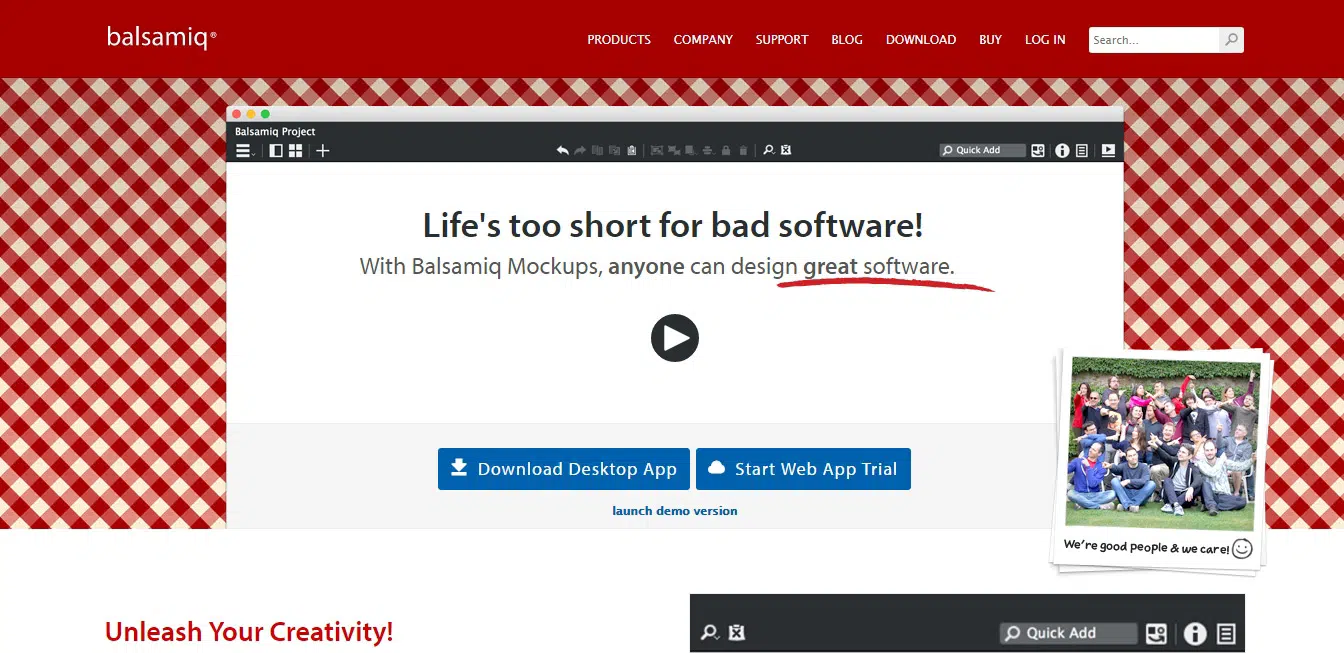1344x653 pixels.
Task: Open the PRODUCTS menu
Action: [x=619, y=40]
